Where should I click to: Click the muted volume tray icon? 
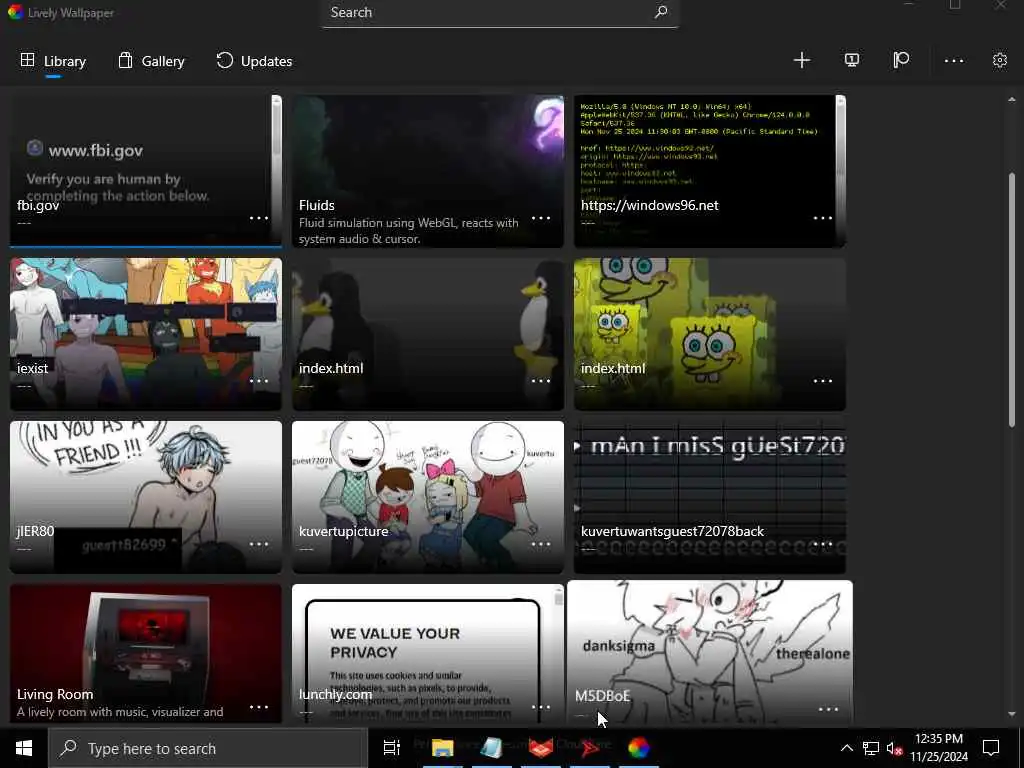[x=895, y=748]
